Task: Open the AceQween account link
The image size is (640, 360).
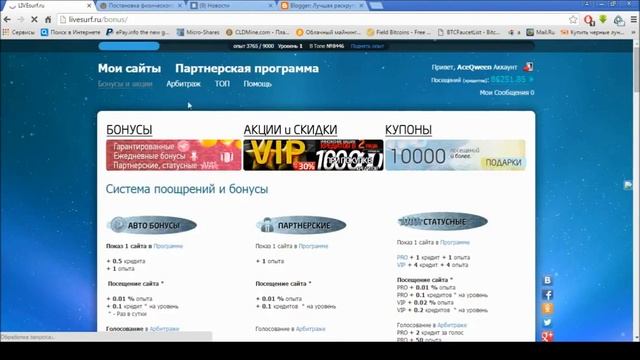Action: 474,67
